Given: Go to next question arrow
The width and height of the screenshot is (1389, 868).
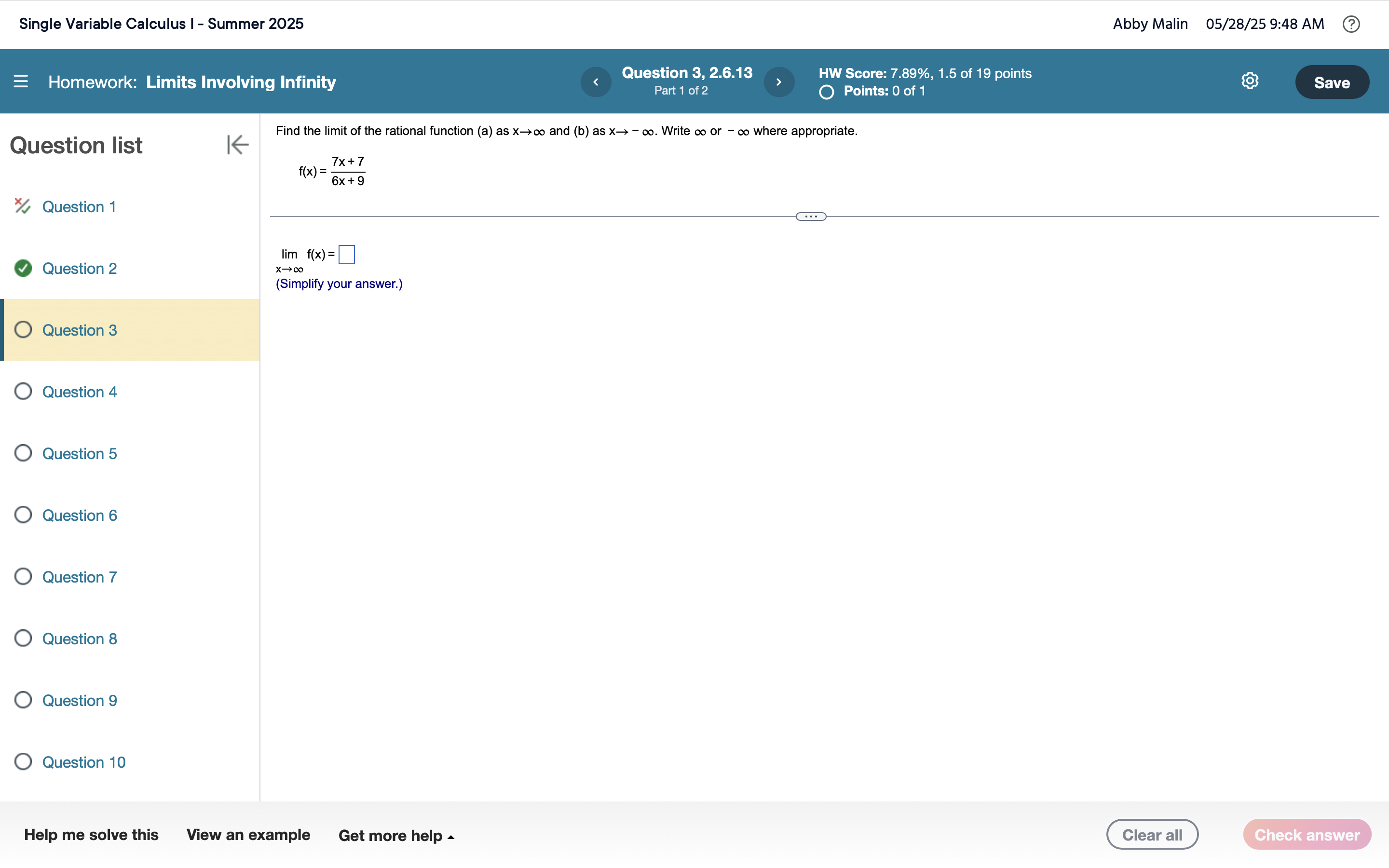Looking at the screenshot, I should [779, 82].
